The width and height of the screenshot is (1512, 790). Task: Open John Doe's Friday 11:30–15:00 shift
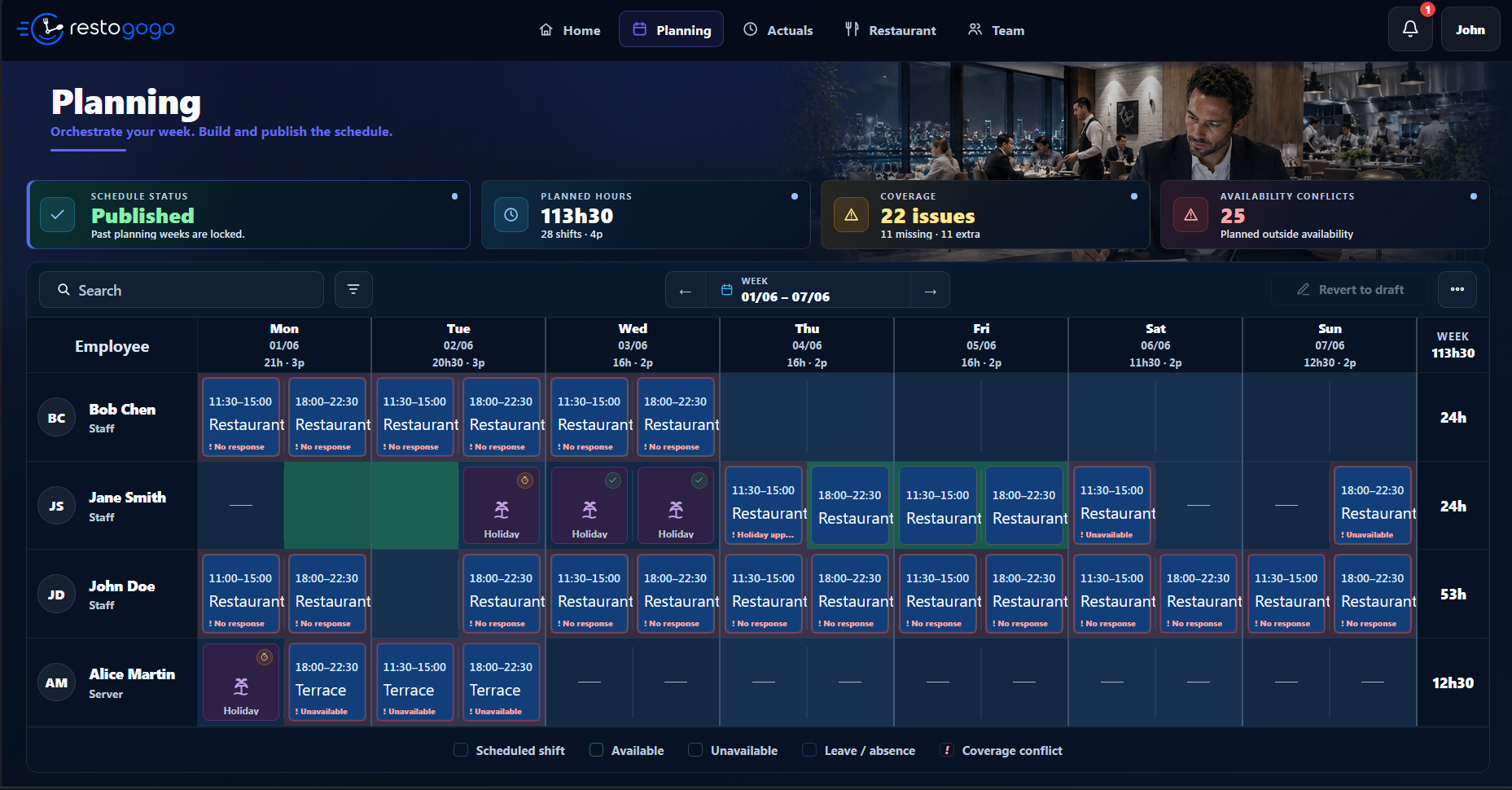coord(938,594)
